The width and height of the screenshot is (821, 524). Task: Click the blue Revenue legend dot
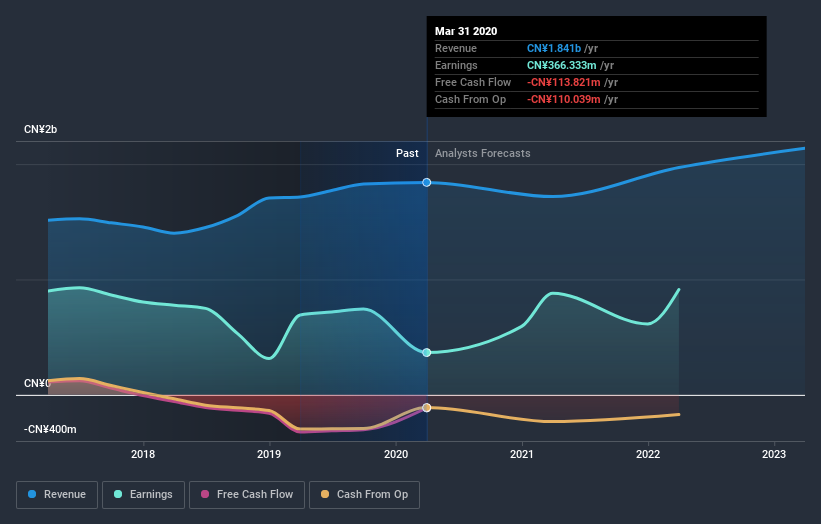point(32,494)
